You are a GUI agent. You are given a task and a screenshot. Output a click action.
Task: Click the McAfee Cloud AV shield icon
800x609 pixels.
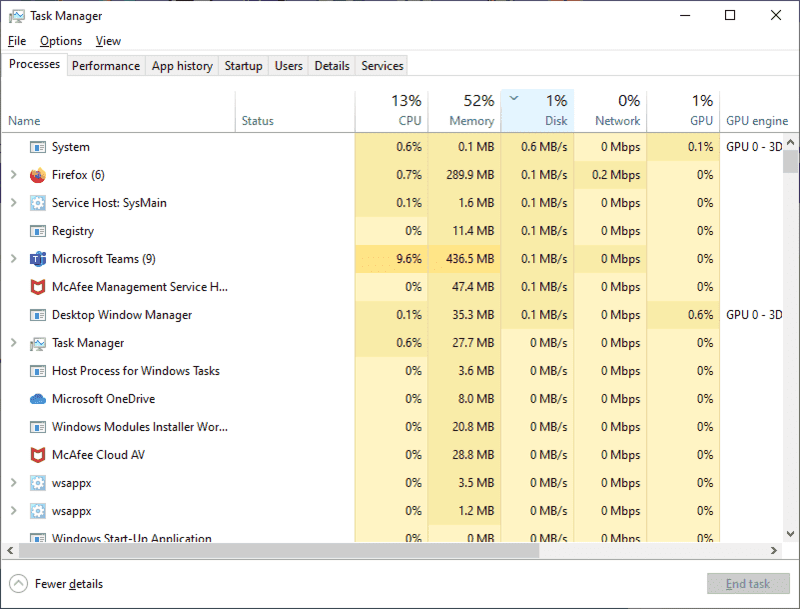38,455
